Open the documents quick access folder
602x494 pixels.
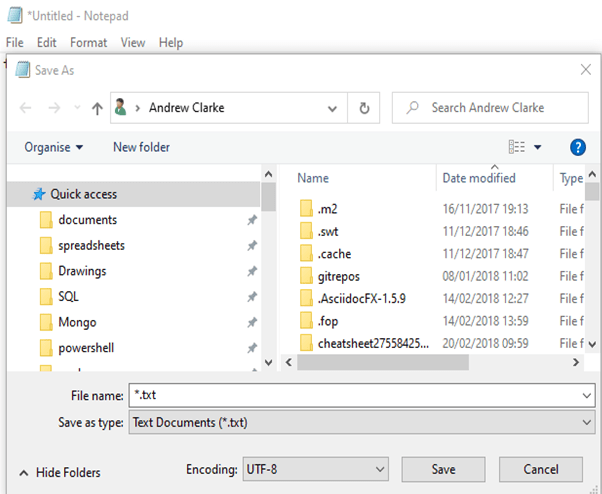(x=88, y=220)
